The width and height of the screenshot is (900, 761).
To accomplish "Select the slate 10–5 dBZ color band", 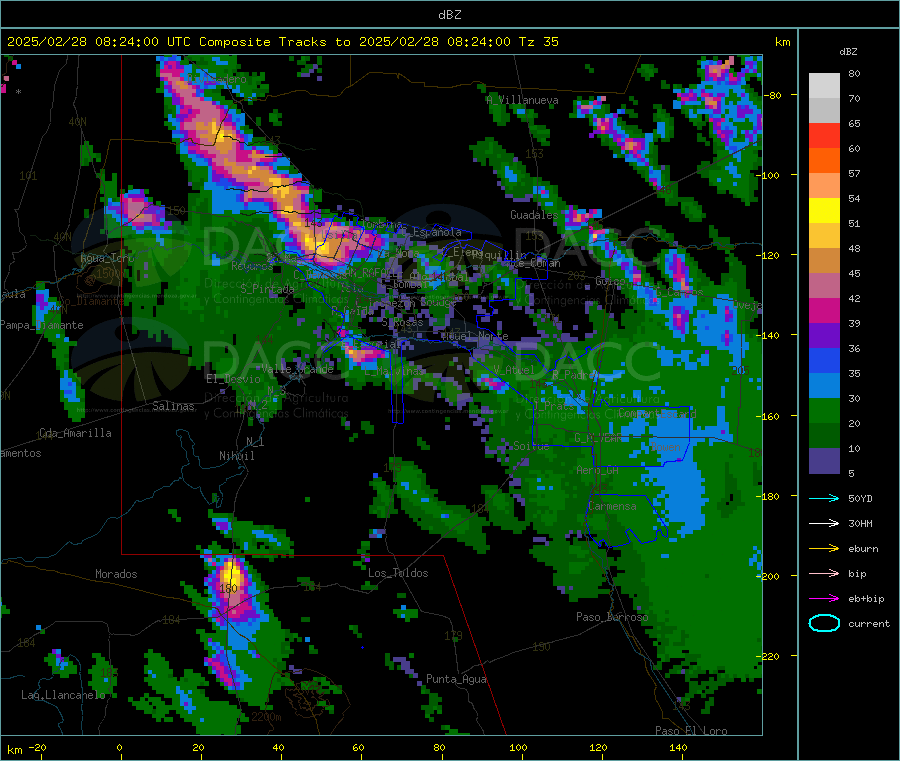I will coord(824,461).
